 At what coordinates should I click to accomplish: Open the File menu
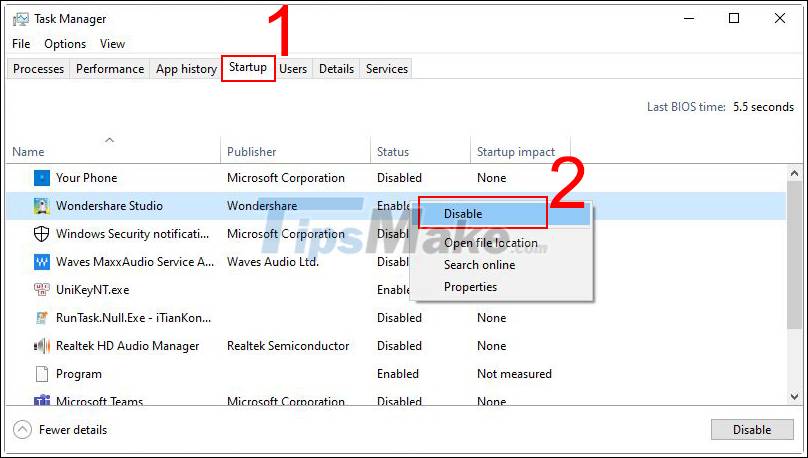coord(21,44)
